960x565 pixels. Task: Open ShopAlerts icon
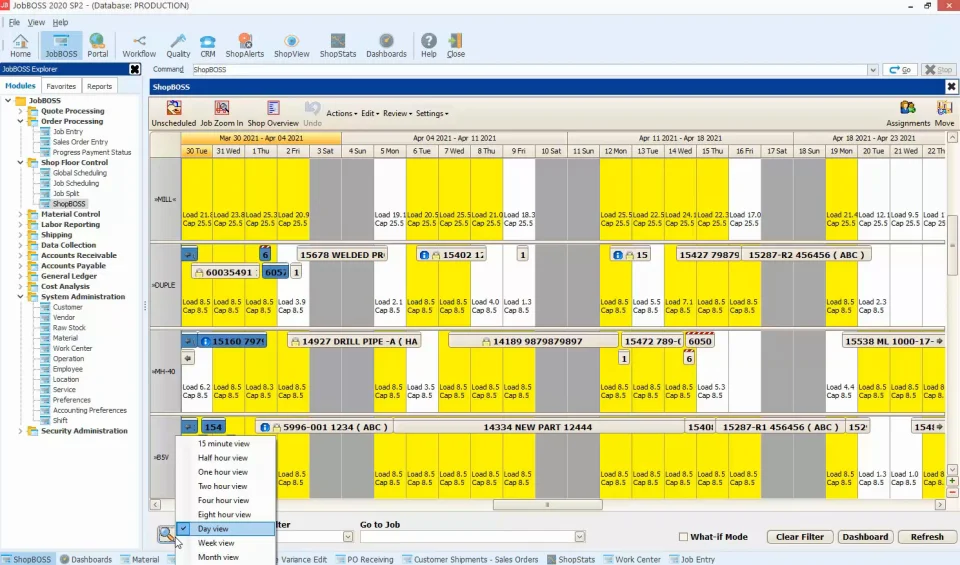point(244,46)
